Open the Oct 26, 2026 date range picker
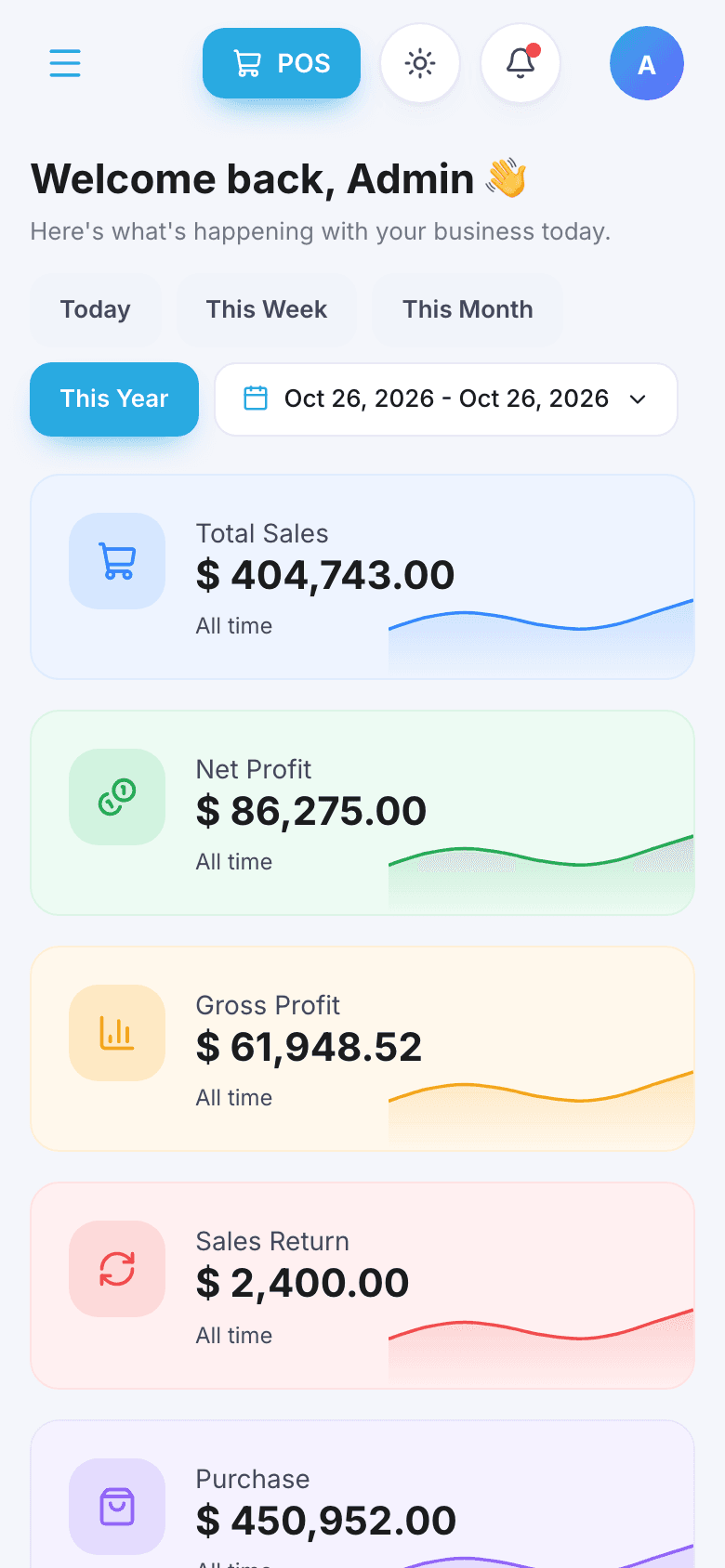 point(446,399)
